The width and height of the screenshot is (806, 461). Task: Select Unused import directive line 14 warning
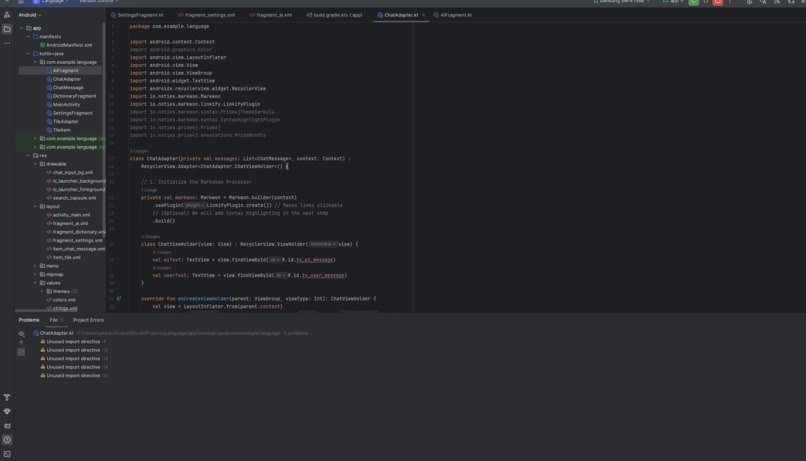point(74,367)
